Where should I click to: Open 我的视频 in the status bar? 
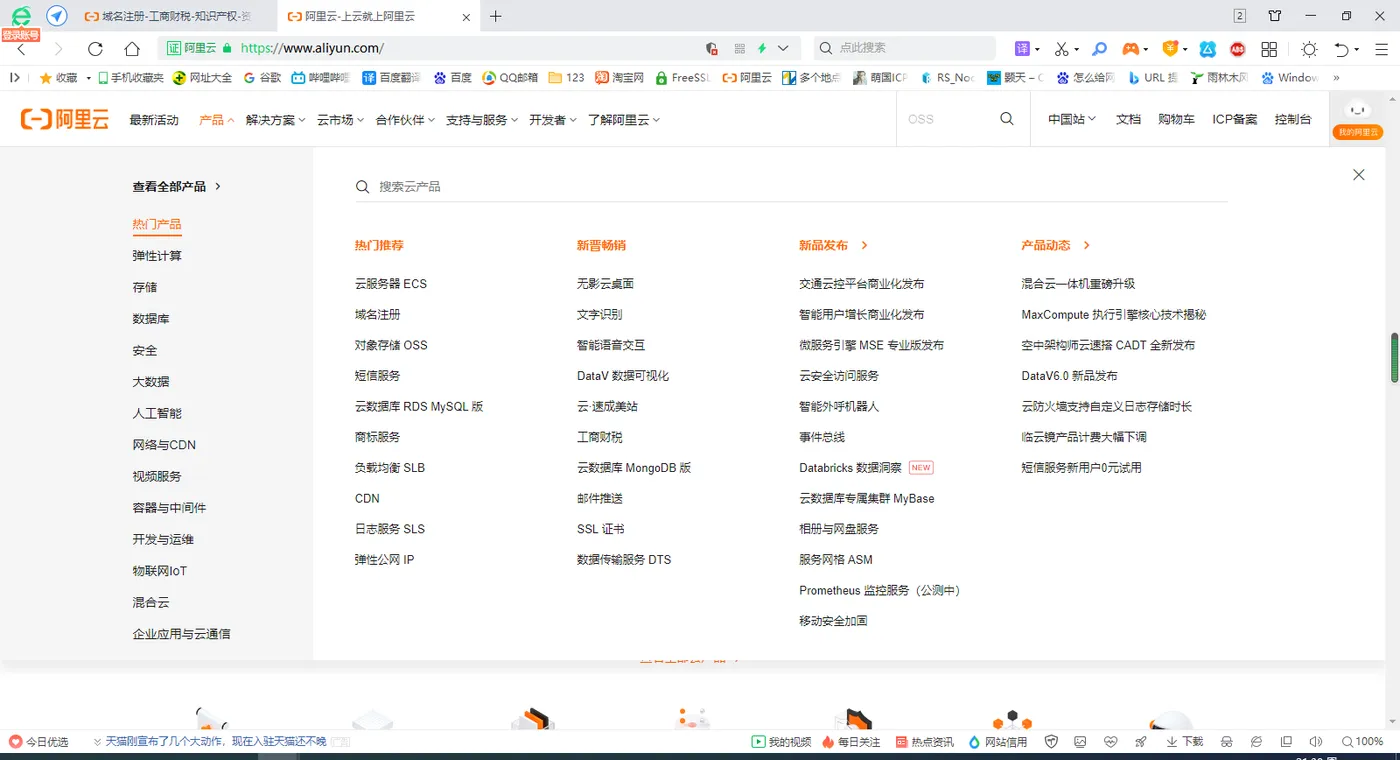point(782,742)
